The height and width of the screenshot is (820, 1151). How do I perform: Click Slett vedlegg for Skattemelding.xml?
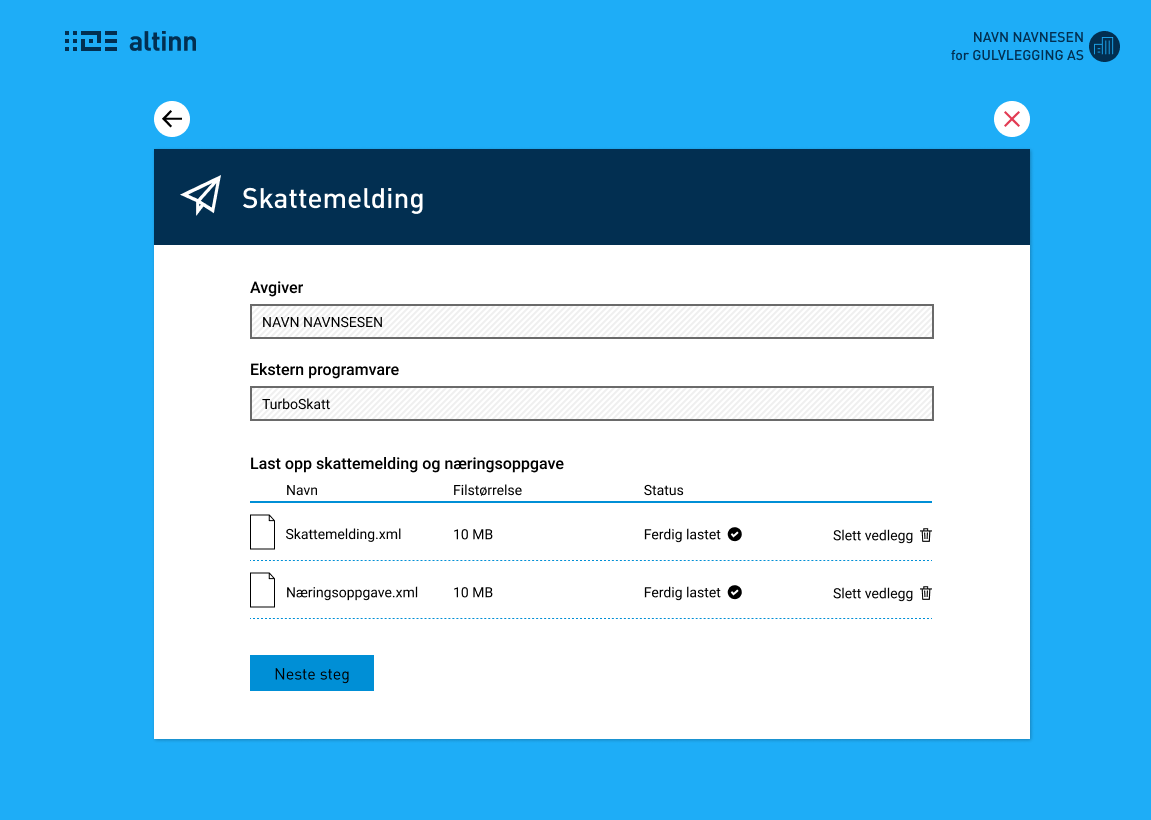[872, 535]
